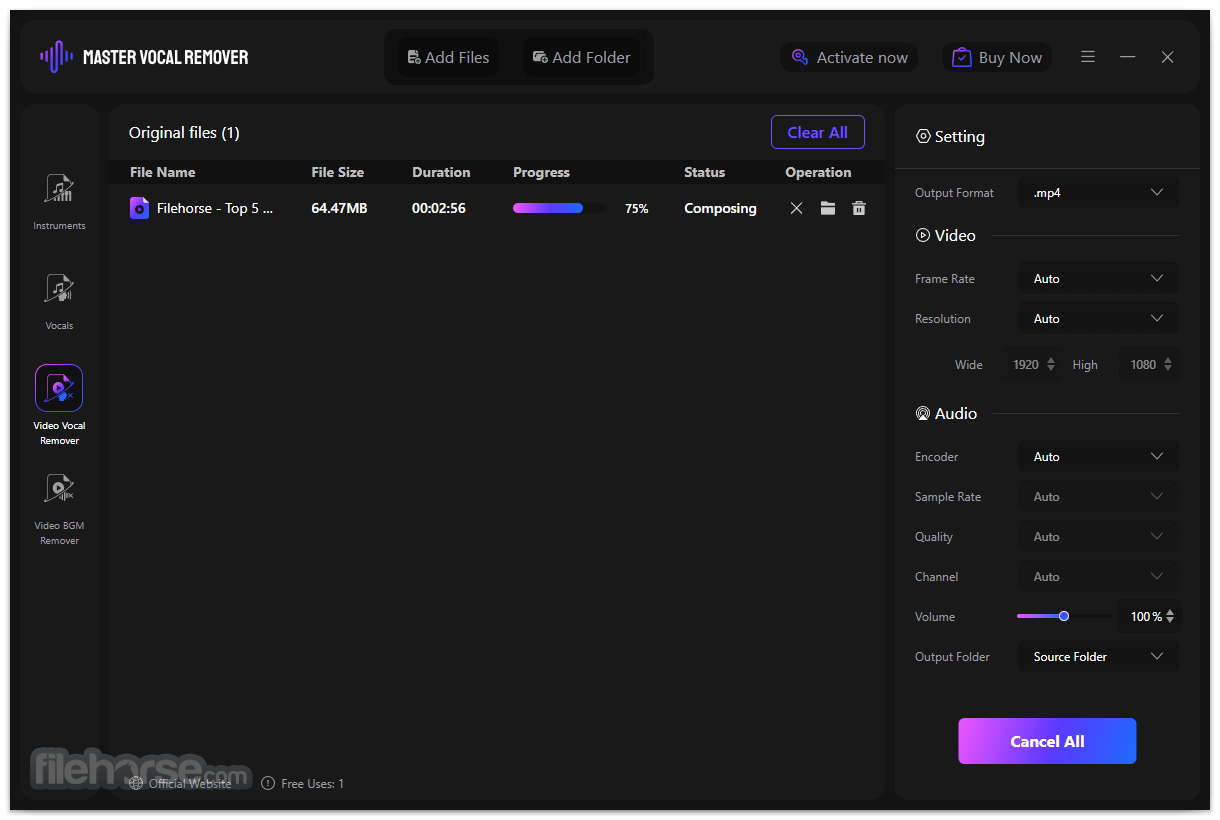Click the Duration column header
This screenshot has height=820, width=1220.
(x=441, y=172)
